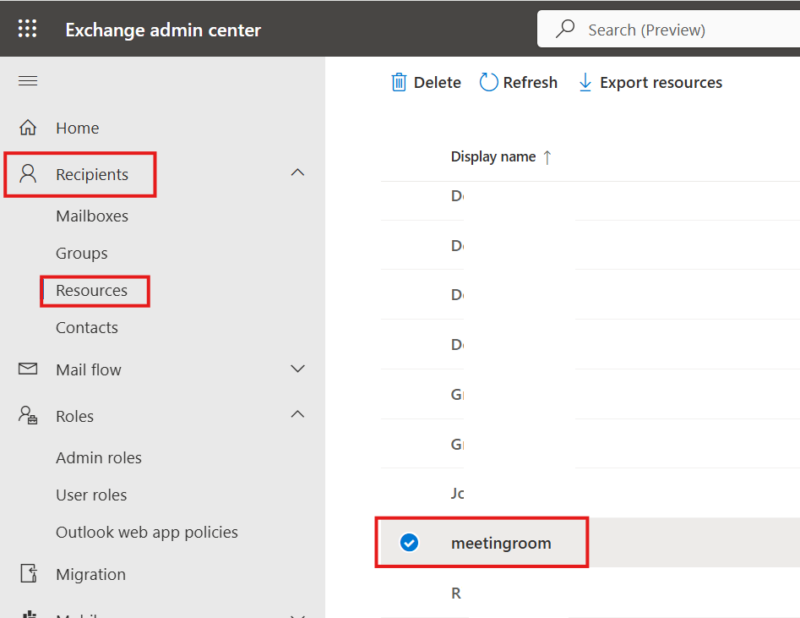The image size is (800, 618).
Task: Uncheck the meetingroom resource row
Action: click(x=410, y=542)
